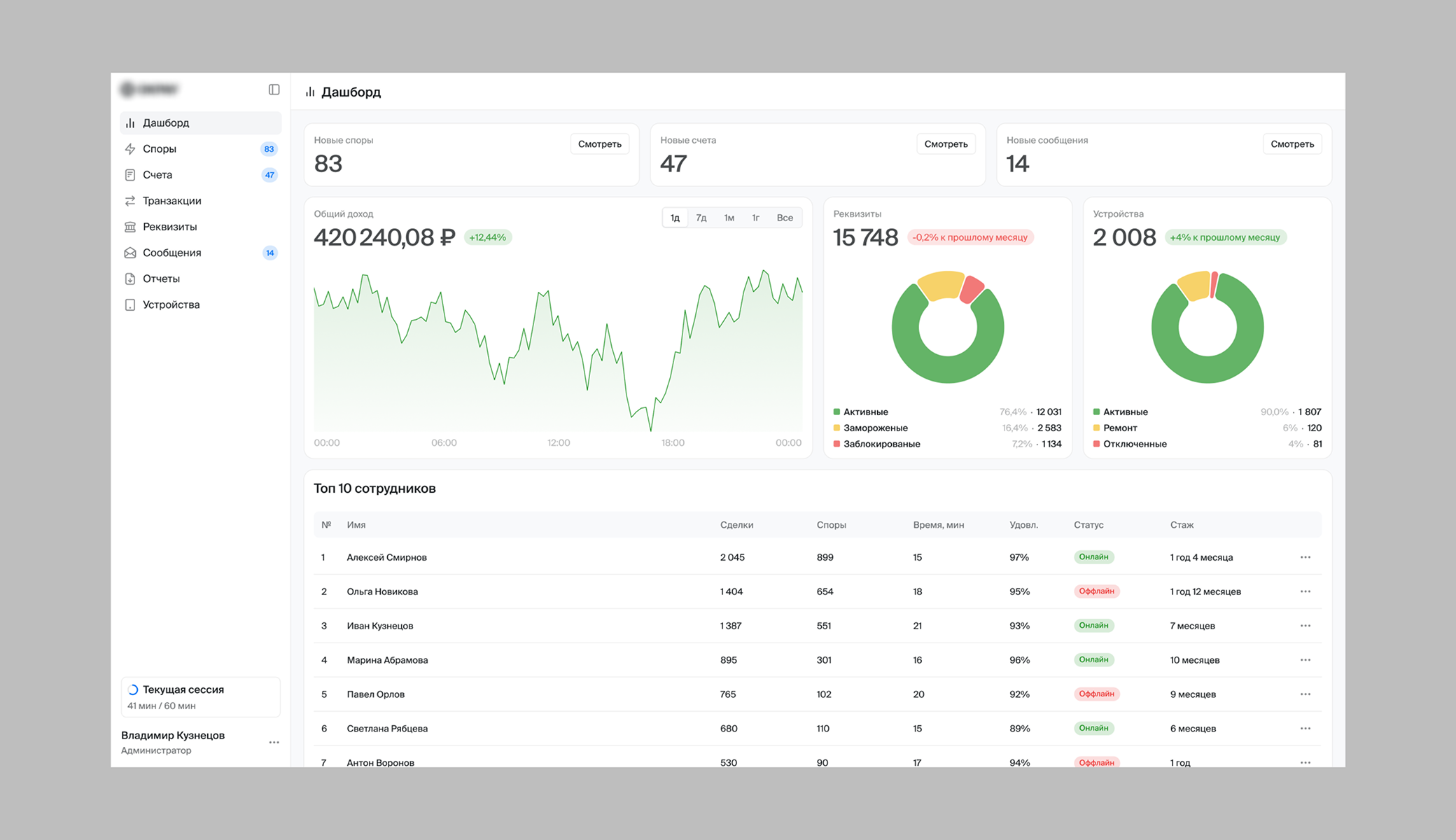Screen dimensions: 1456x840
Task: Select the 1г chart period tab
Action: (x=755, y=218)
